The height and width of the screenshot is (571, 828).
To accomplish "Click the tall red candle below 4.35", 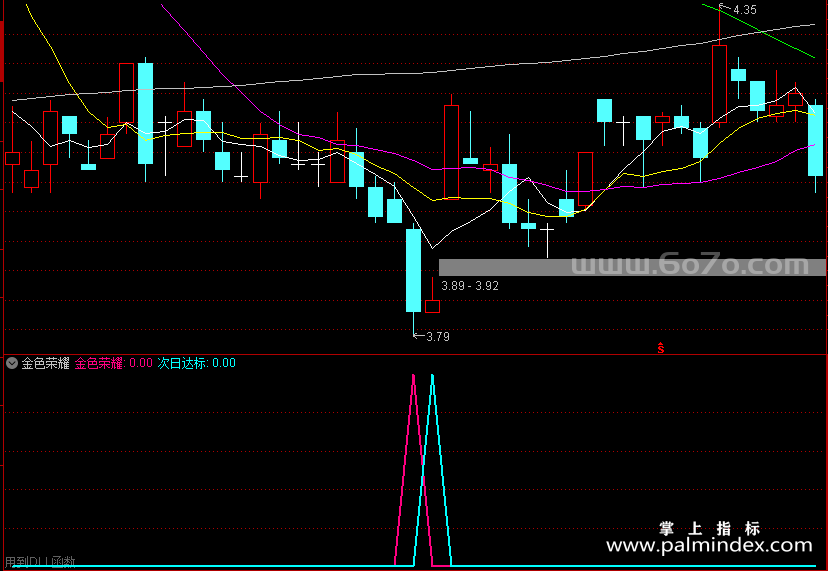I will pos(719,84).
